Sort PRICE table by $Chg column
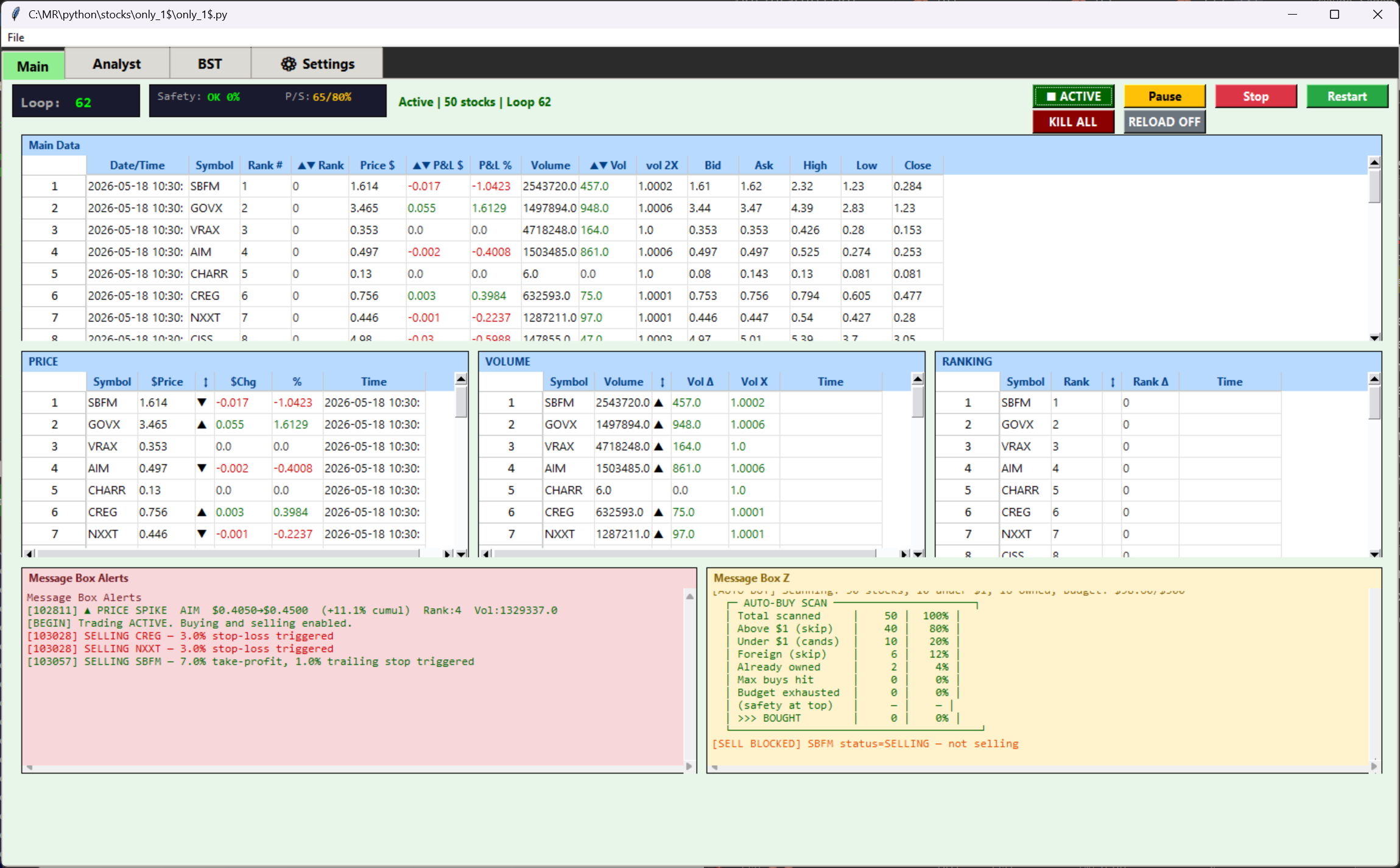Image resolution: width=1400 pixels, height=868 pixels. [243, 382]
